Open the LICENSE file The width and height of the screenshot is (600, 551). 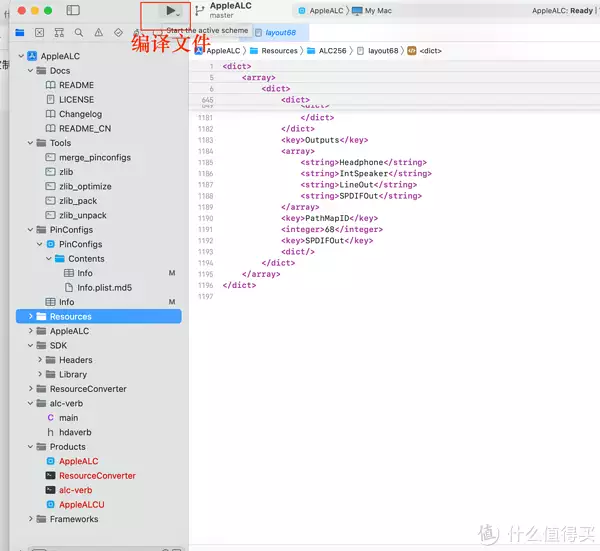coord(76,99)
